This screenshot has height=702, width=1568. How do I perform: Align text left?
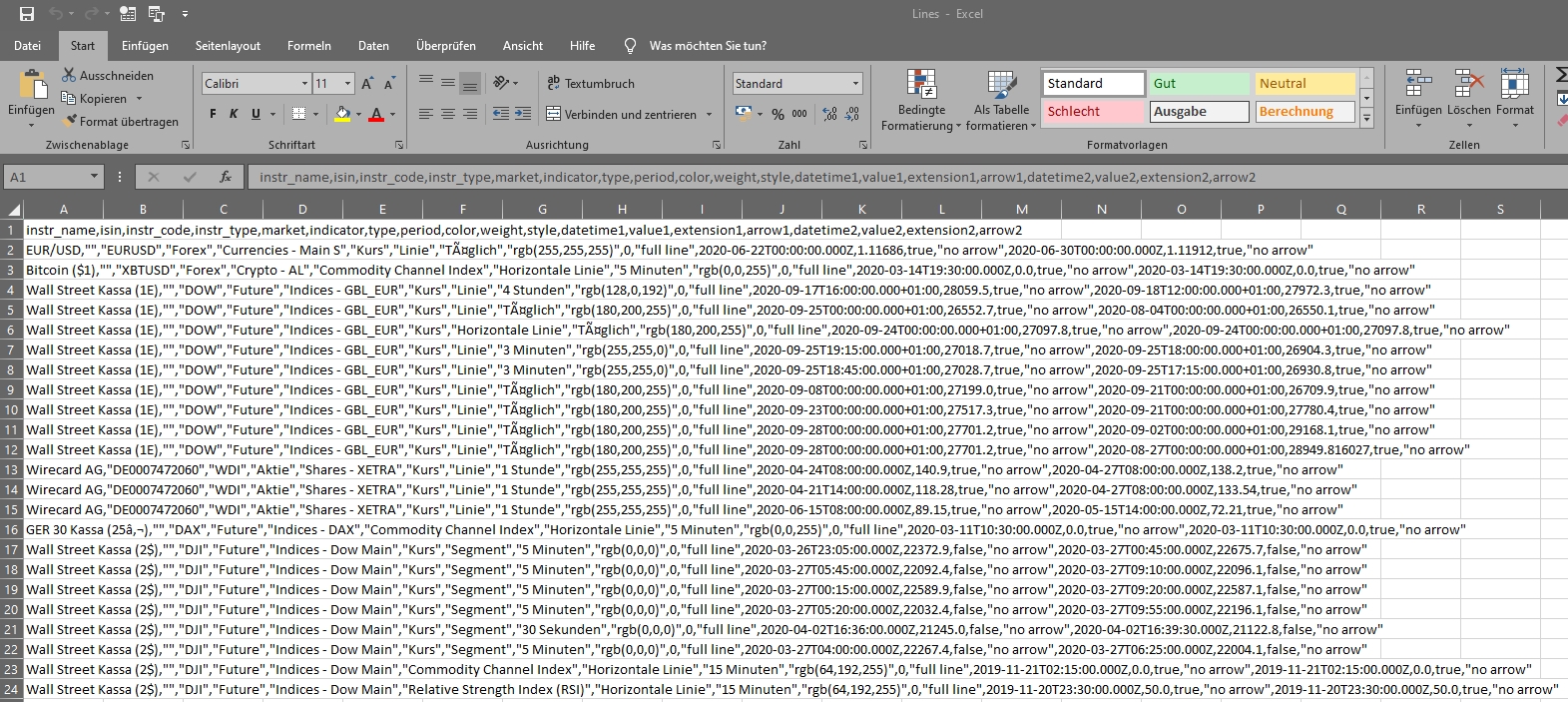426,114
